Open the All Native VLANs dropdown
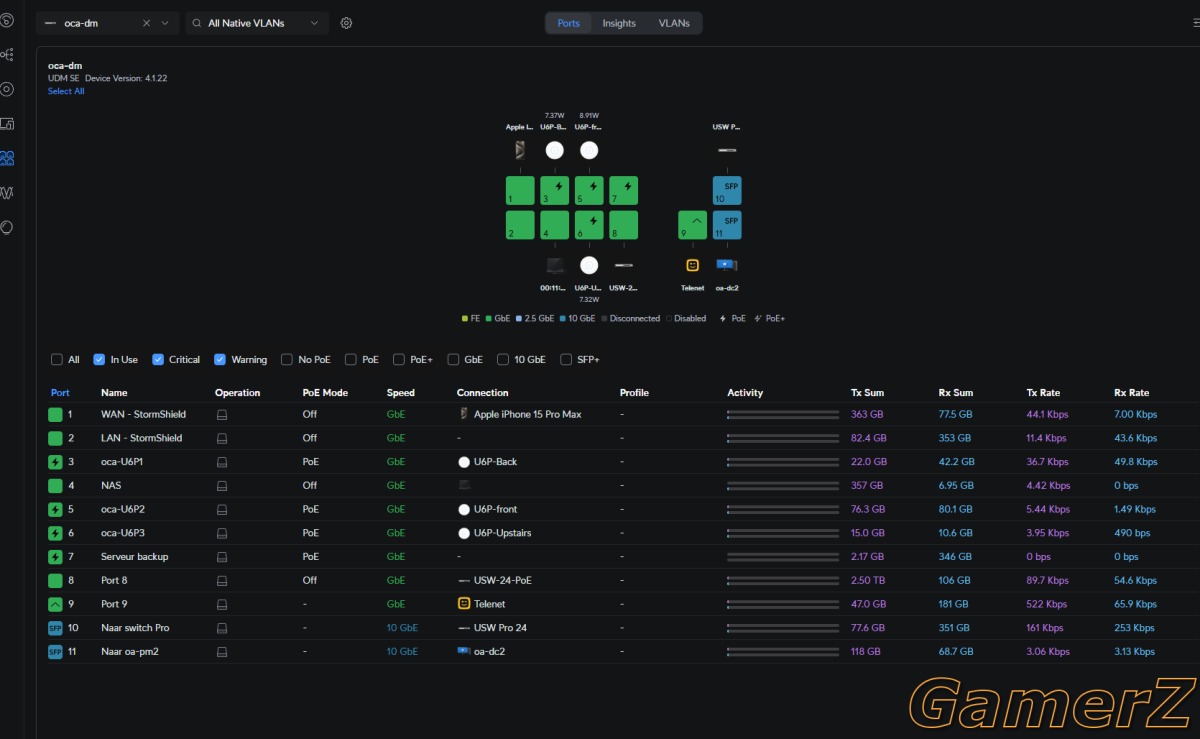 pos(258,23)
